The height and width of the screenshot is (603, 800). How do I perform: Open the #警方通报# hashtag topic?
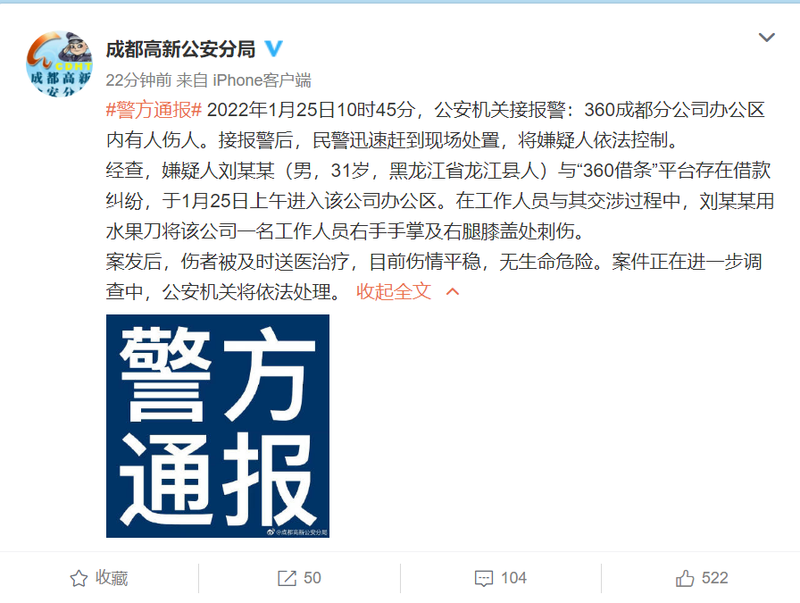[x=154, y=110]
